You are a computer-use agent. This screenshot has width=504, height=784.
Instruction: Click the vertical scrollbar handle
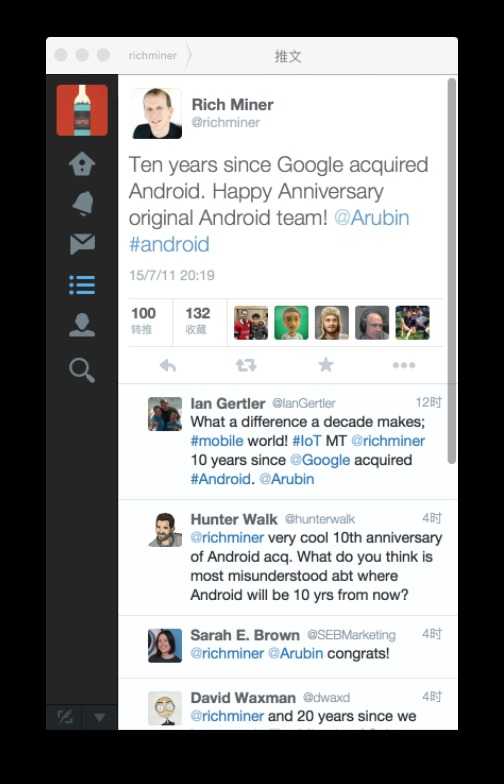coord(452,270)
